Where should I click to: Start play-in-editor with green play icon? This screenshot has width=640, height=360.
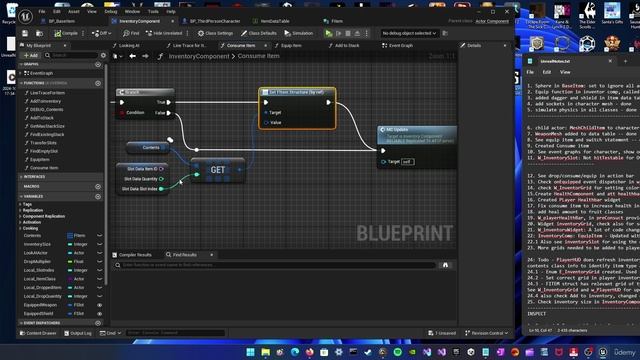(x=329, y=33)
